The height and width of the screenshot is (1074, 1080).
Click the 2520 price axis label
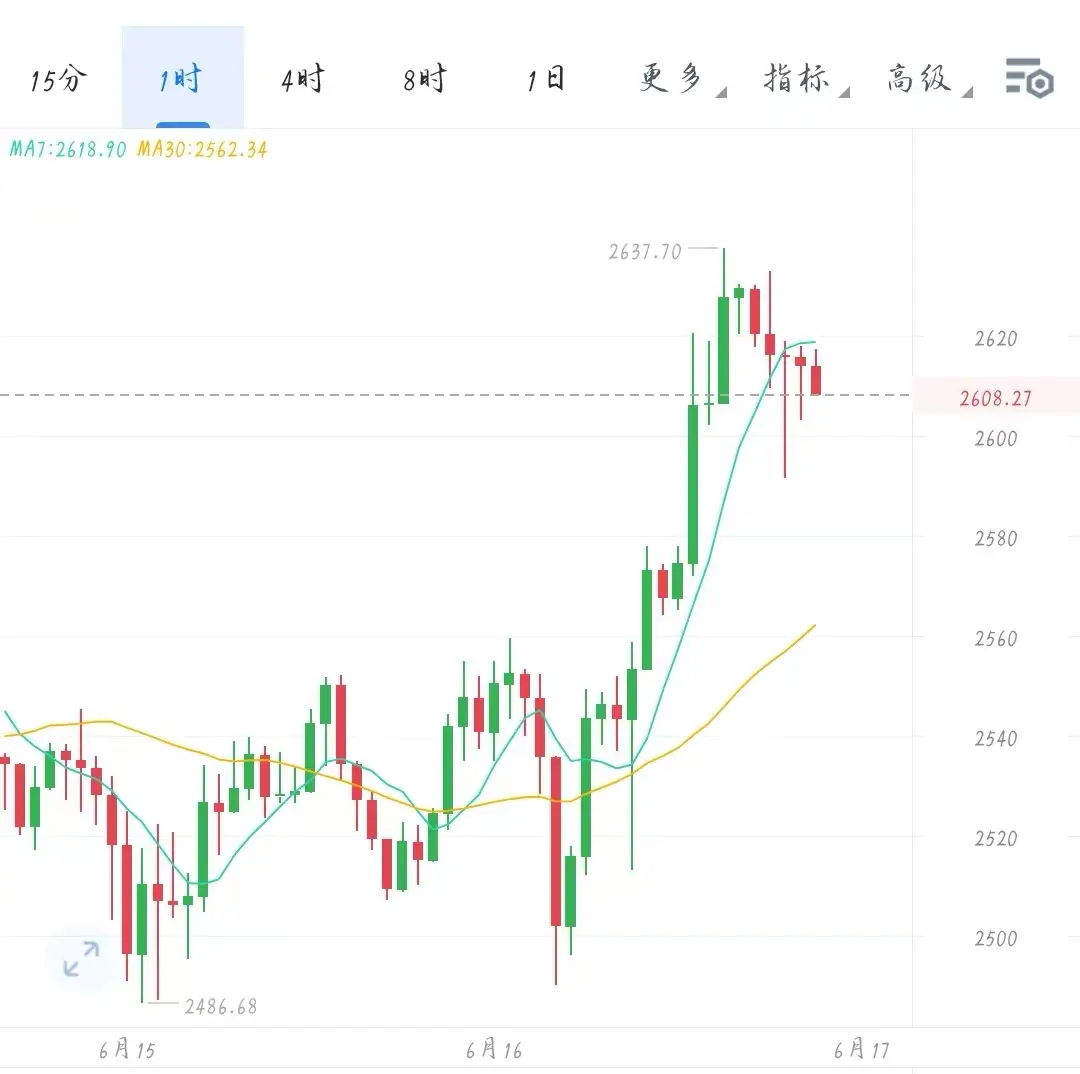click(996, 838)
